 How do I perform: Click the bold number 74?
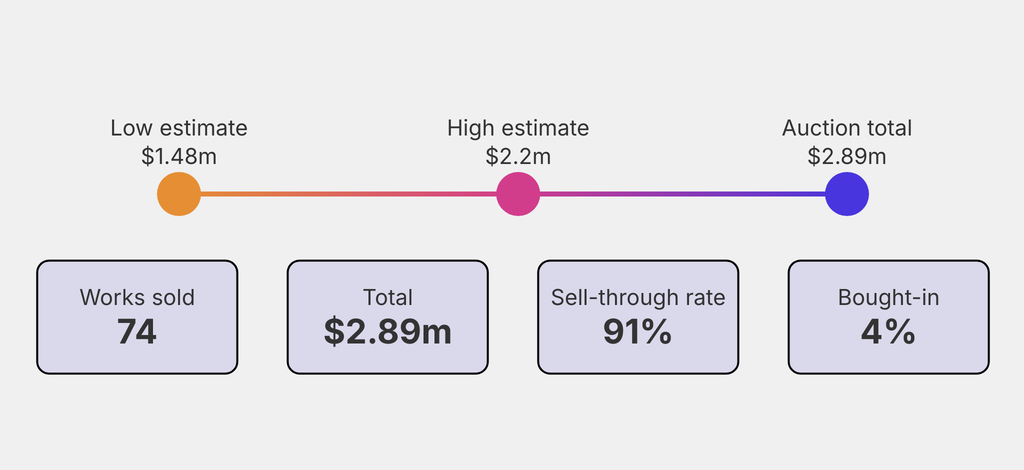(137, 332)
